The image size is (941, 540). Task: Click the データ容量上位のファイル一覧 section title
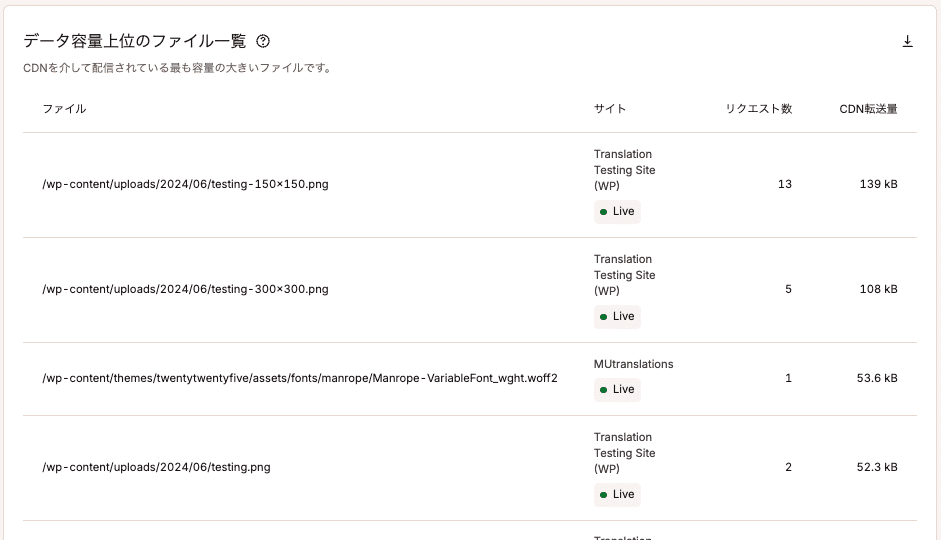[134, 41]
